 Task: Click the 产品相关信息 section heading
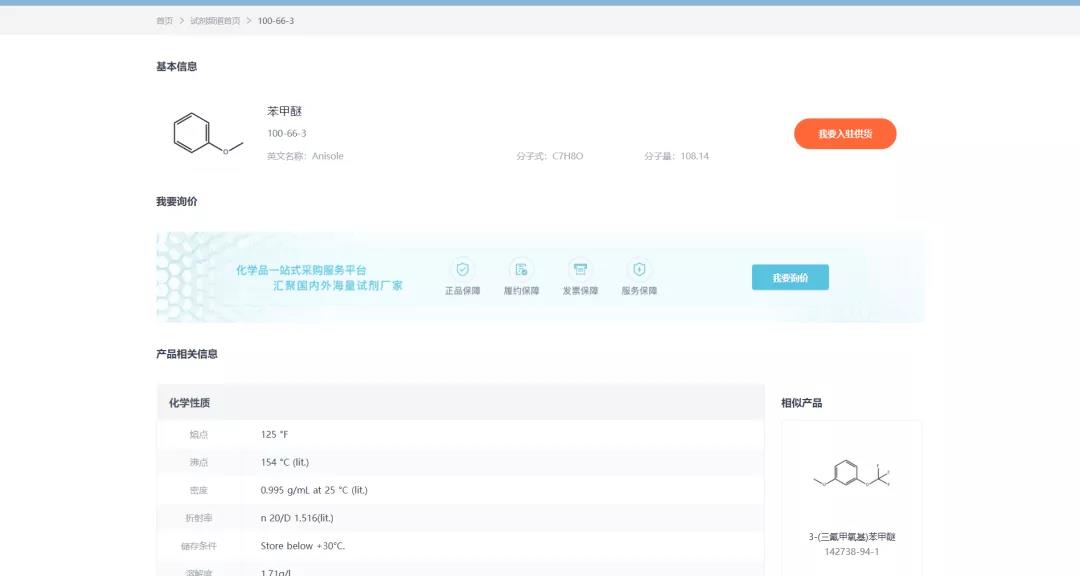[x=187, y=354]
